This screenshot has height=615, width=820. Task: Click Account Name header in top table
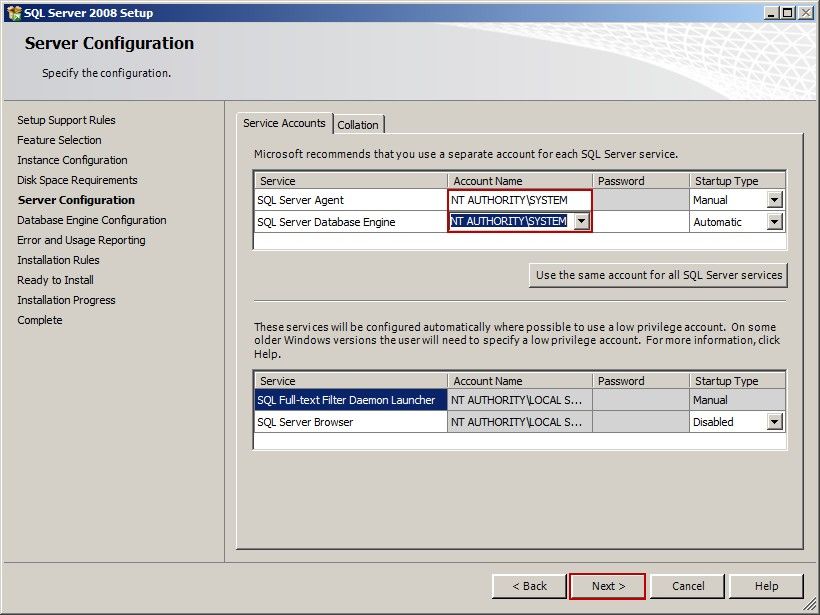pos(520,181)
